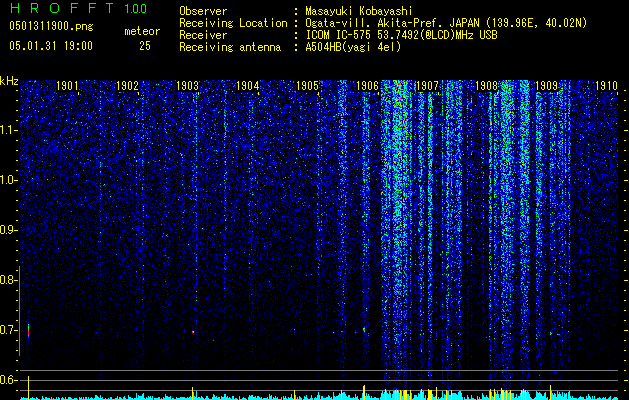Click the 1907 time marker

[427, 86]
